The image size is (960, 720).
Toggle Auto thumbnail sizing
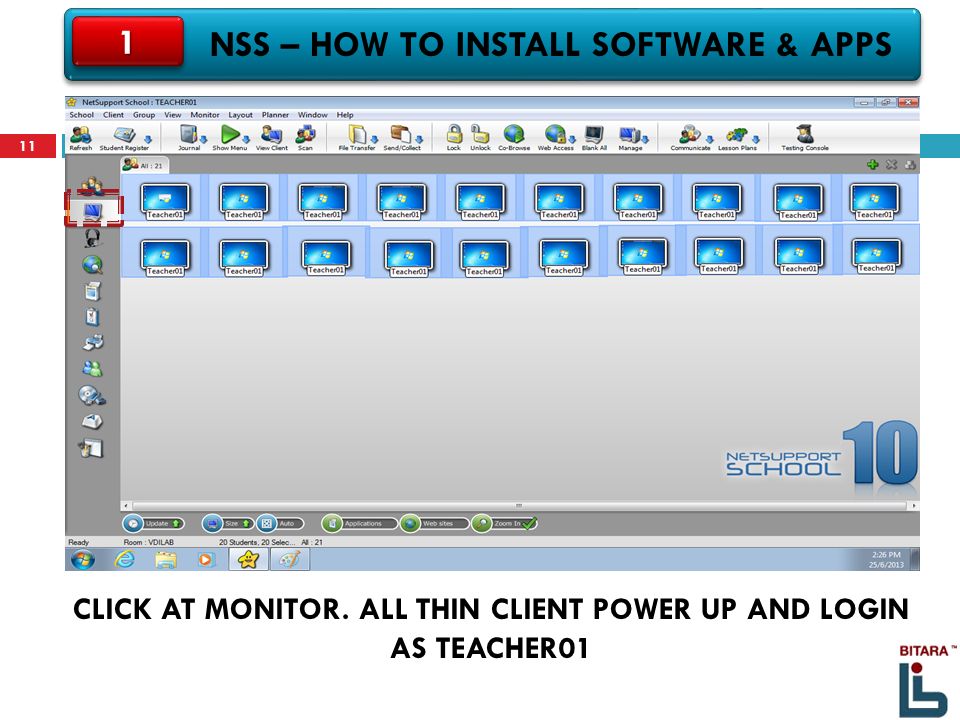click(x=279, y=523)
